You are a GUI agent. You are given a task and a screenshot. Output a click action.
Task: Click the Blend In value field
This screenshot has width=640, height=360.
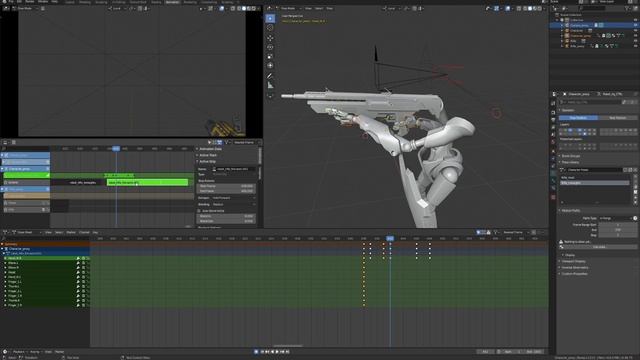click(226, 216)
